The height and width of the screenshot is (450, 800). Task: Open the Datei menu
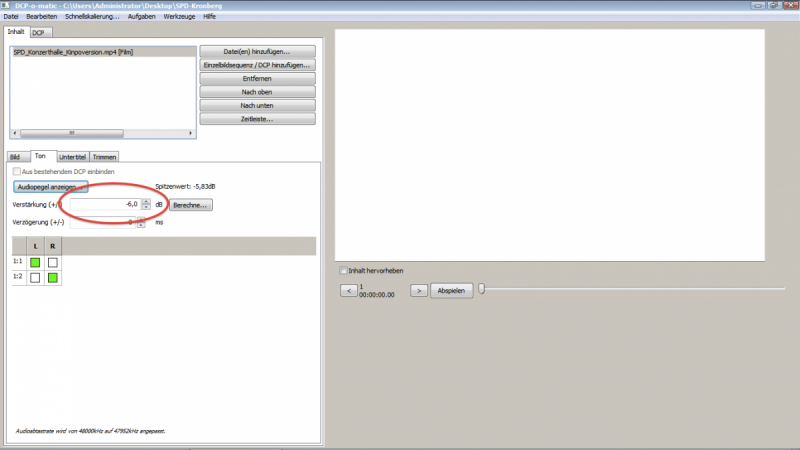coord(12,17)
